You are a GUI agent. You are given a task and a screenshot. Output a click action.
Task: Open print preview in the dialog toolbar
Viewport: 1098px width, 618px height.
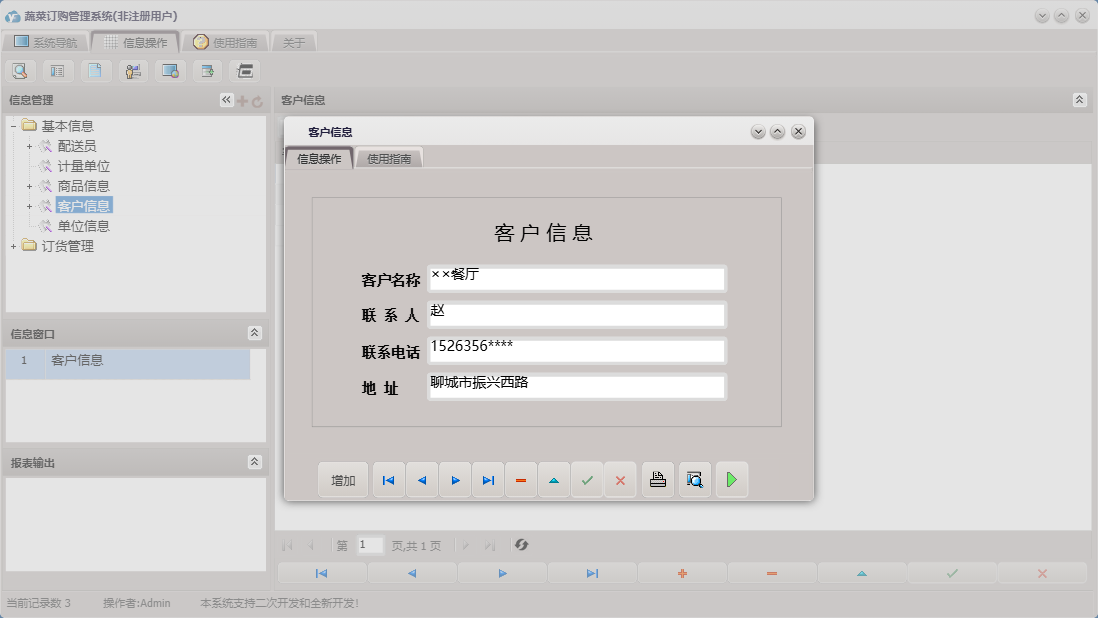click(x=694, y=479)
